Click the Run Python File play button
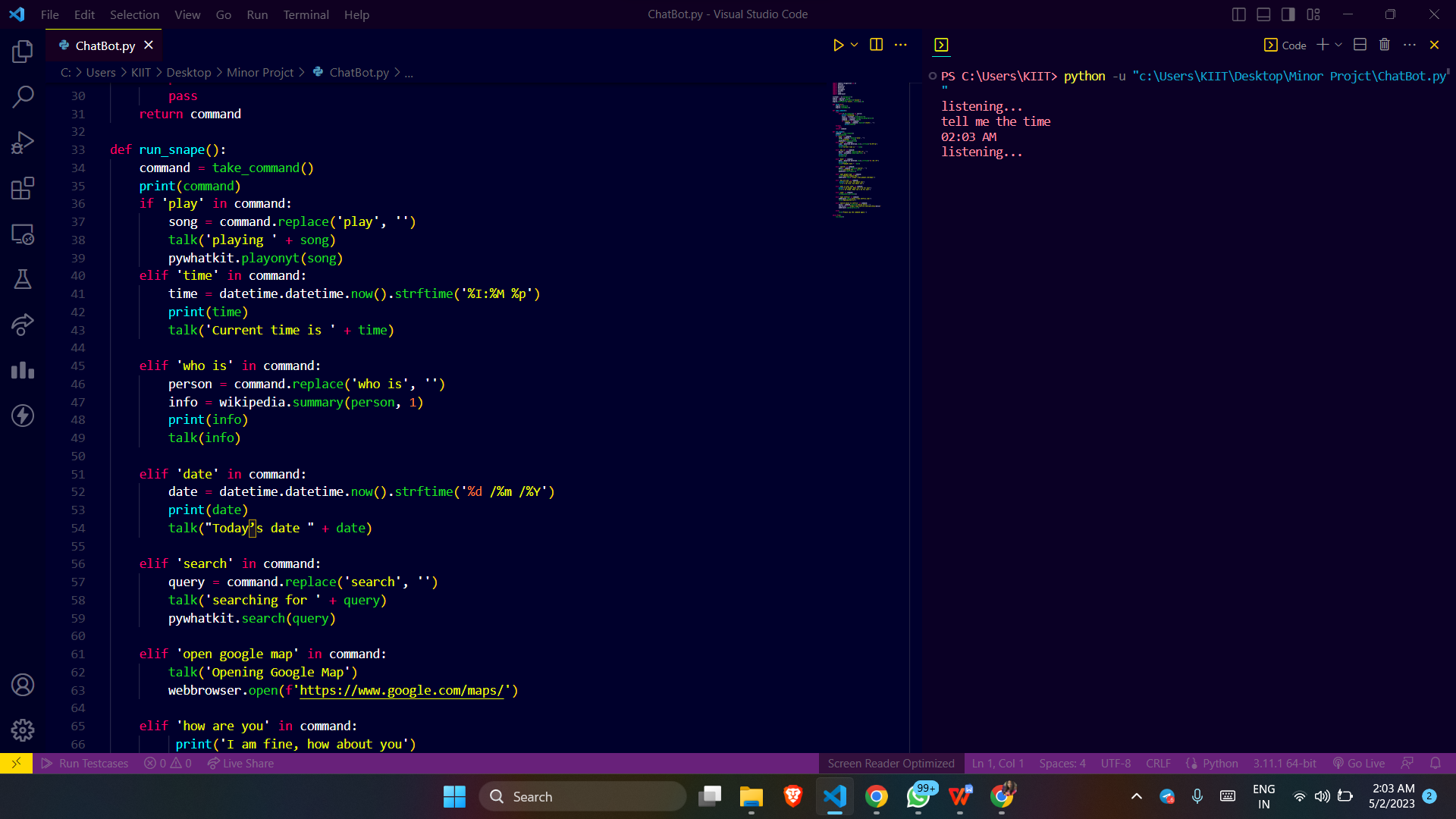The height and width of the screenshot is (819, 1456). click(838, 45)
